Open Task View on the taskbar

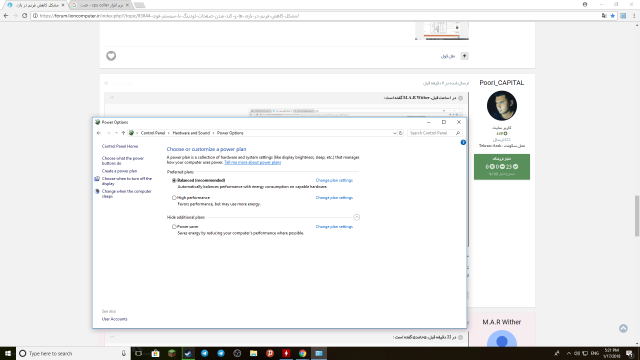coord(139,353)
